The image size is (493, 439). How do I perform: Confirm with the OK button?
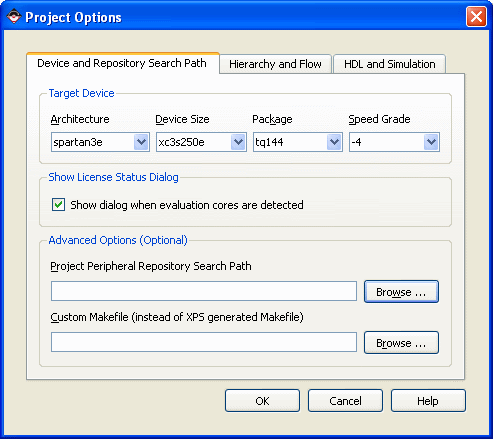coord(262,401)
